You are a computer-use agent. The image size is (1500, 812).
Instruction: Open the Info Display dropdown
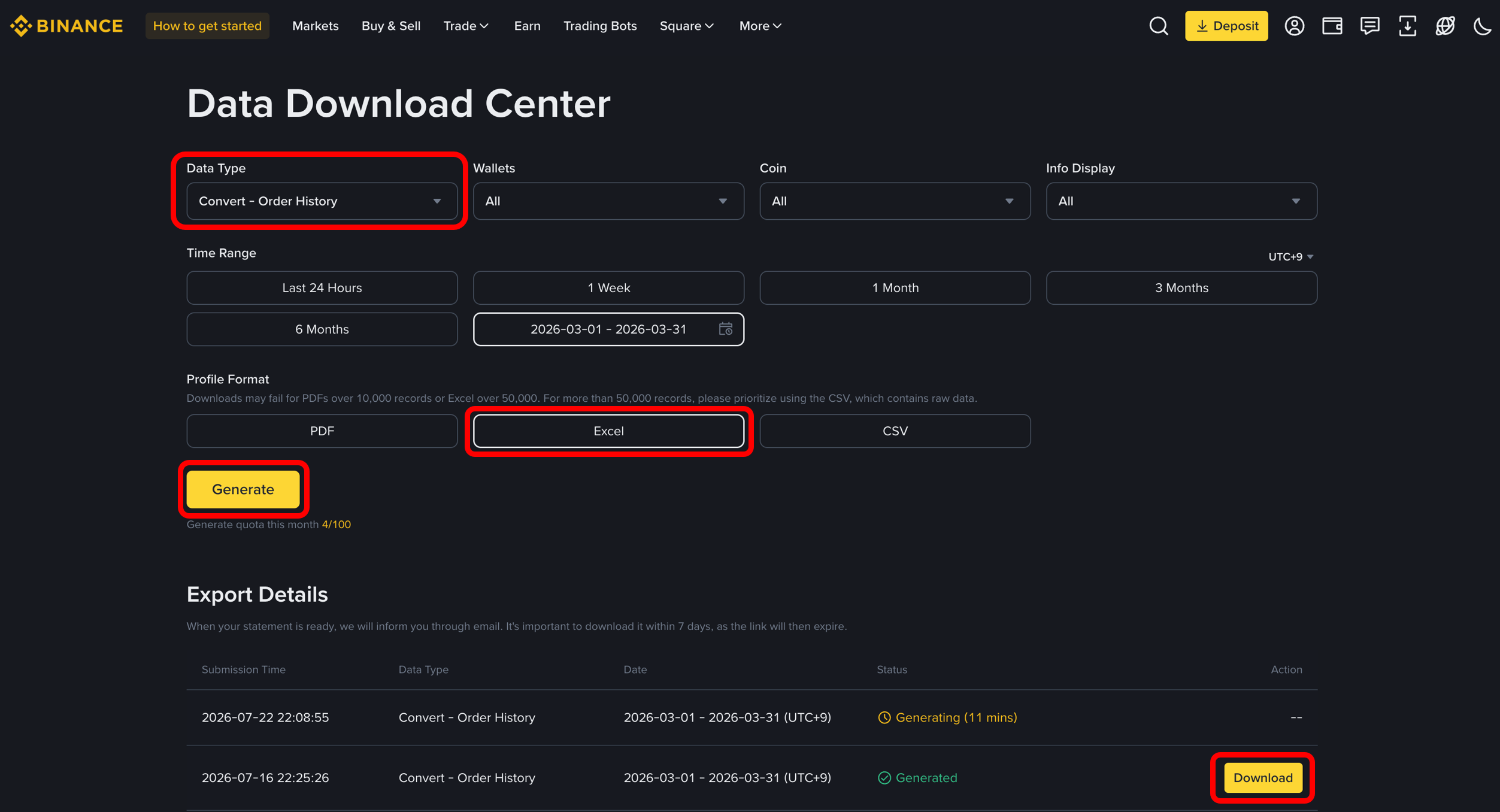[1181, 201]
